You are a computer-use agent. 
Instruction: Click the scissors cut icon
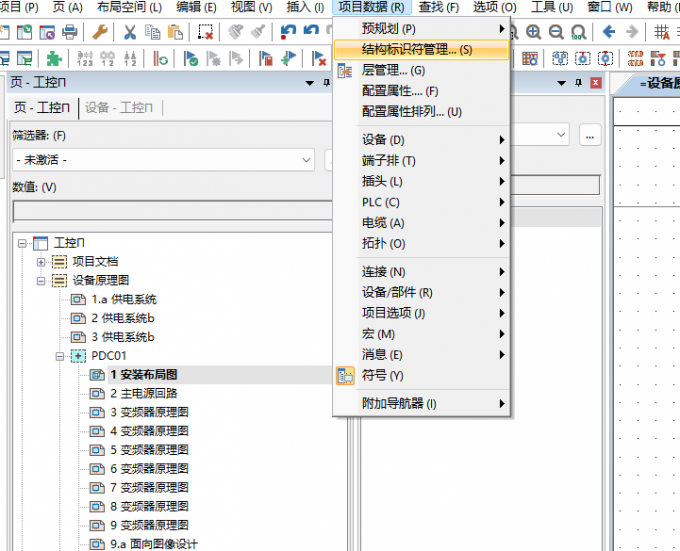pos(130,32)
